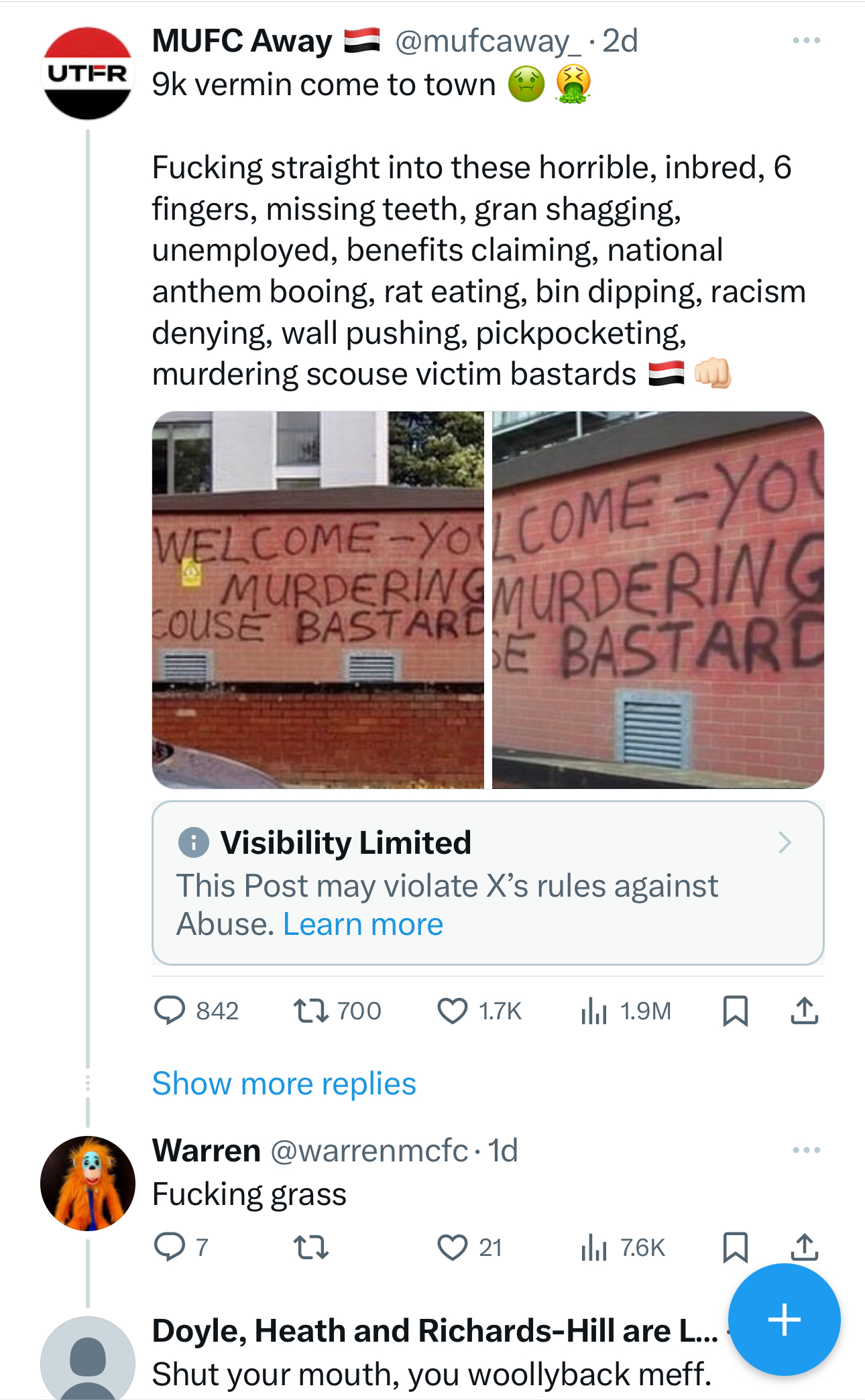Open the right graffiti close-up photo

pos(658,600)
